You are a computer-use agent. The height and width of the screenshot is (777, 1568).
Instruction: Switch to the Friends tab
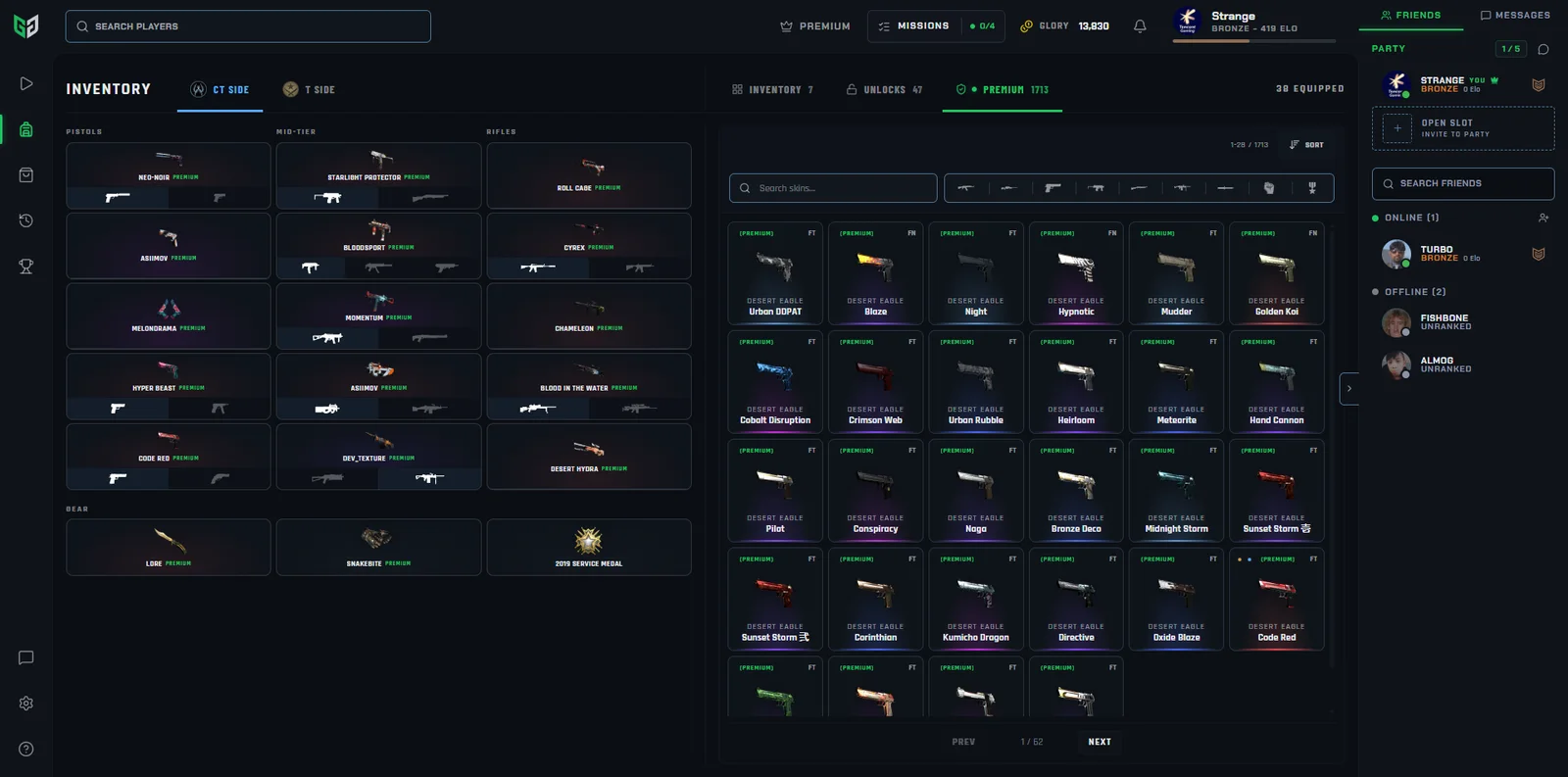point(1410,16)
